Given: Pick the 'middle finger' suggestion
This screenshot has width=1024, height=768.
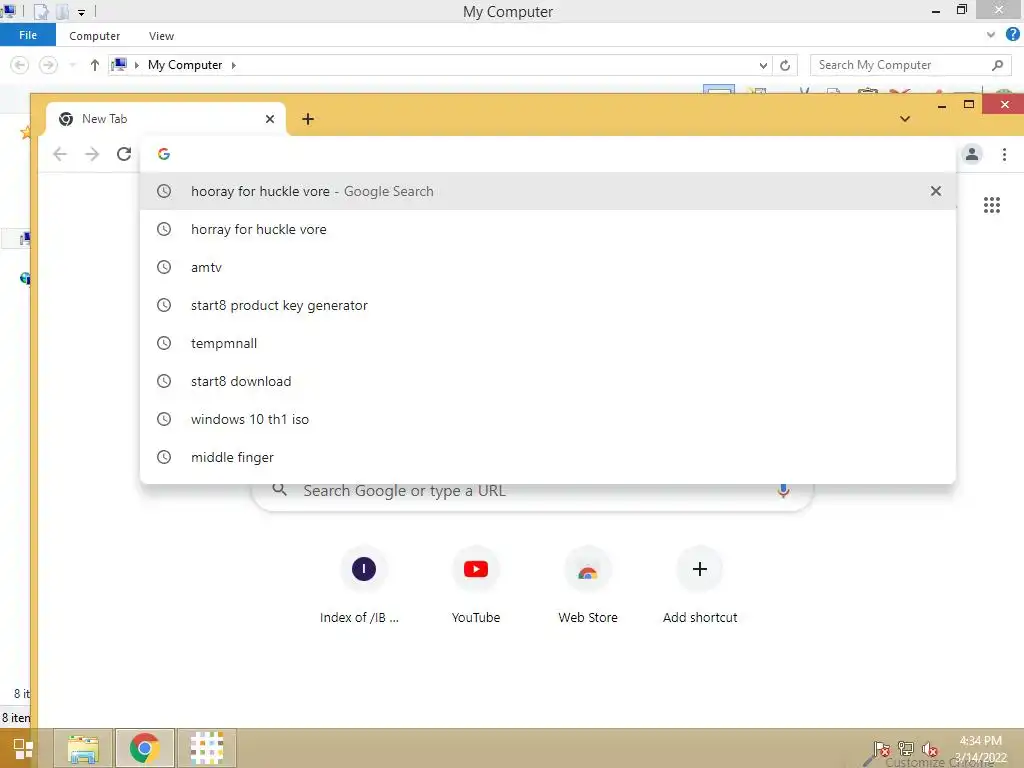Looking at the screenshot, I should (549, 456).
